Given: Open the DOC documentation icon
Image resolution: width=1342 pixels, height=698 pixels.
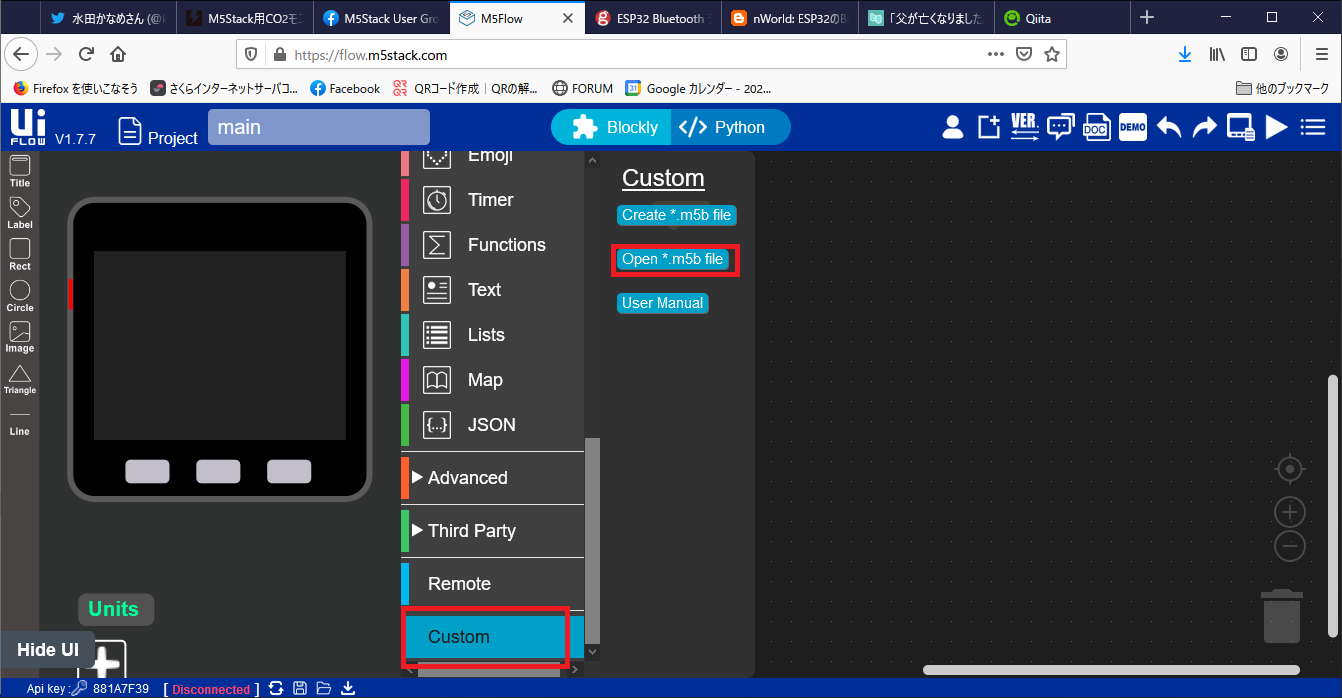Looking at the screenshot, I should (x=1096, y=127).
